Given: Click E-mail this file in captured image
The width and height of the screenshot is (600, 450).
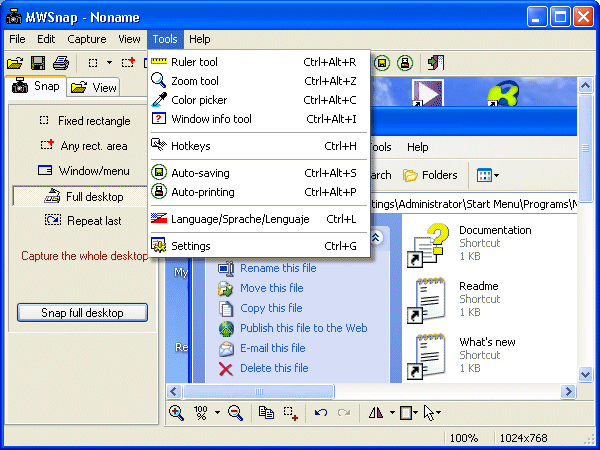Looking at the screenshot, I should coord(262,348).
